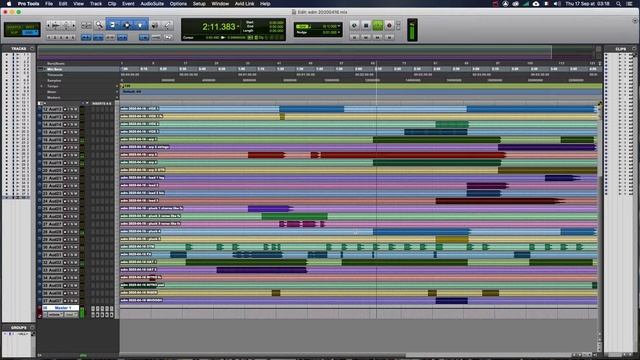Open the Edit window toolbar menu
The height and width of the screenshot is (360, 640).
(635, 20)
